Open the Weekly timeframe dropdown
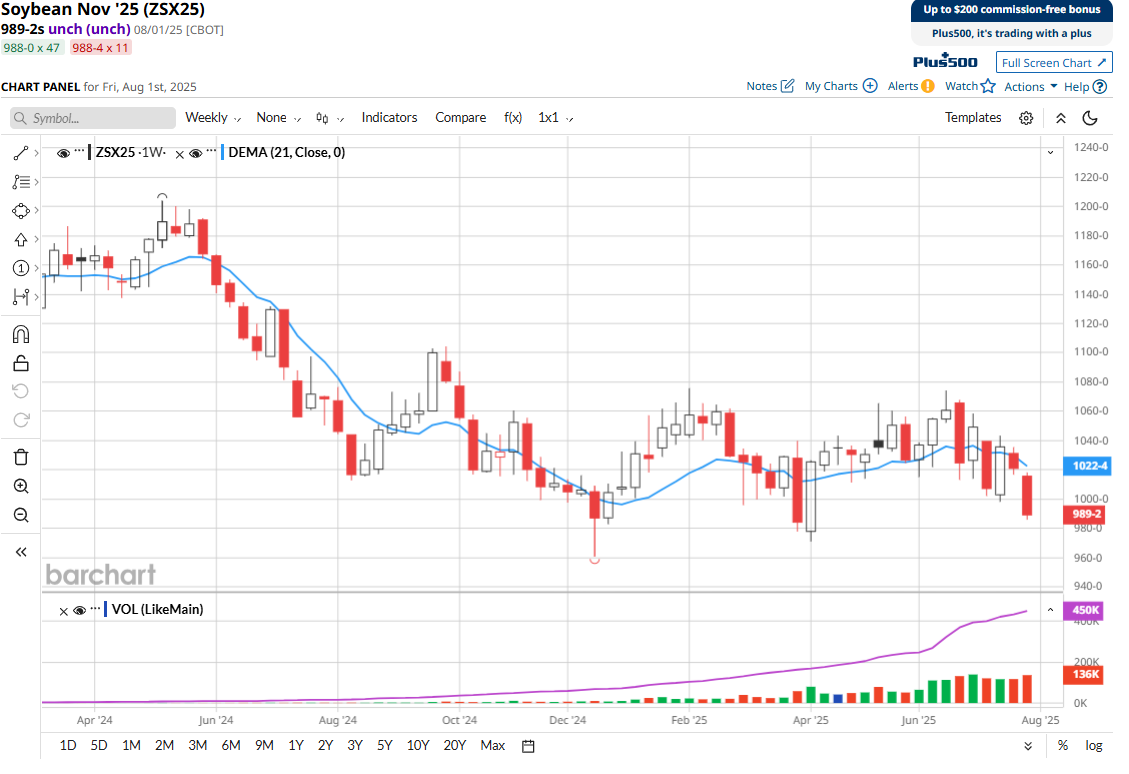Screen dimensions: 1129x774 click(213, 118)
